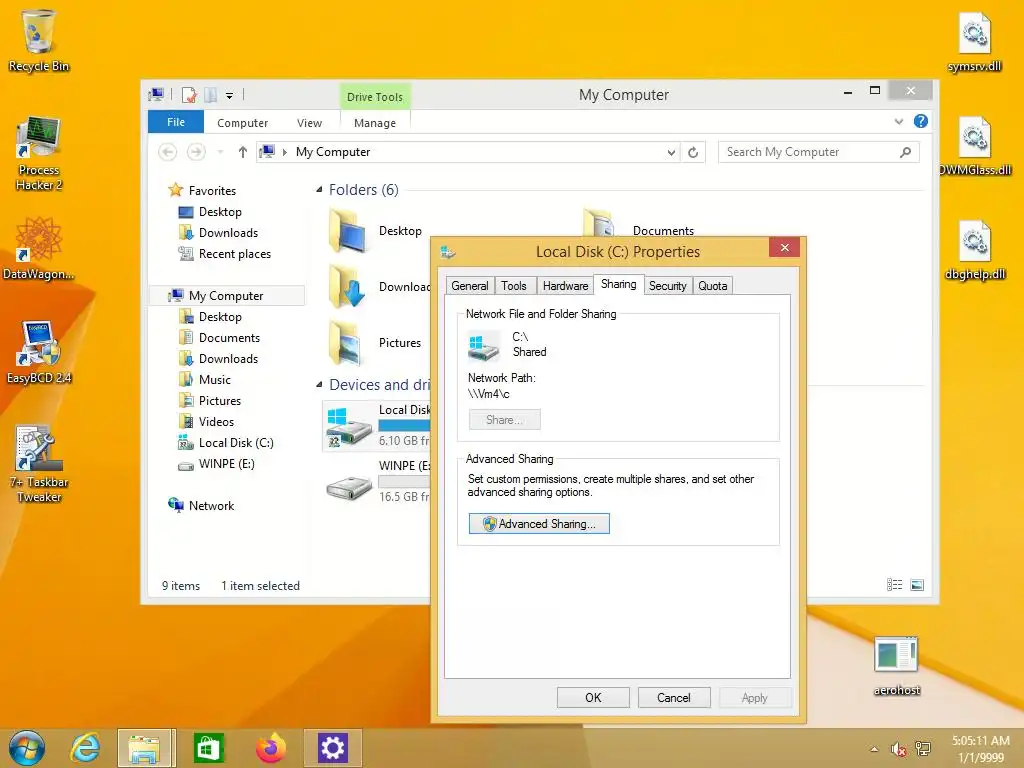Viewport: 1024px width, 768px height.
Task: Go back in Explorer navigation
Action: coord(168,152)
